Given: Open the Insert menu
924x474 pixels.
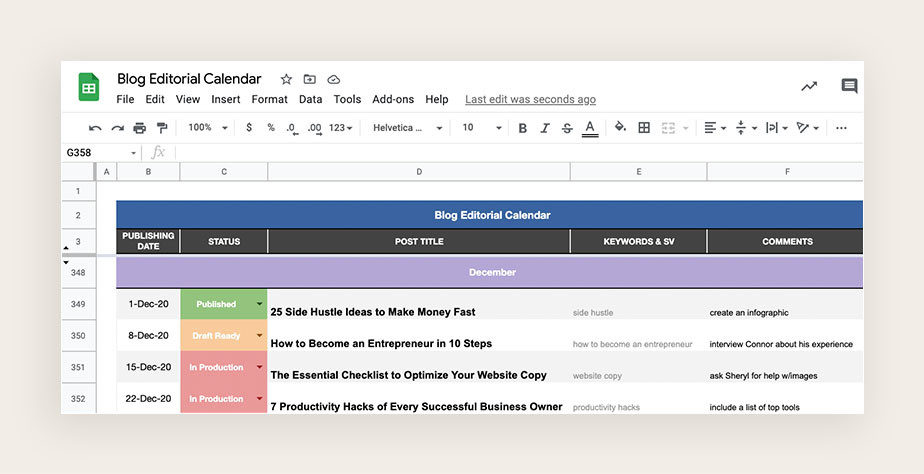Looking at the screenshot, I should tap(226, 99).
